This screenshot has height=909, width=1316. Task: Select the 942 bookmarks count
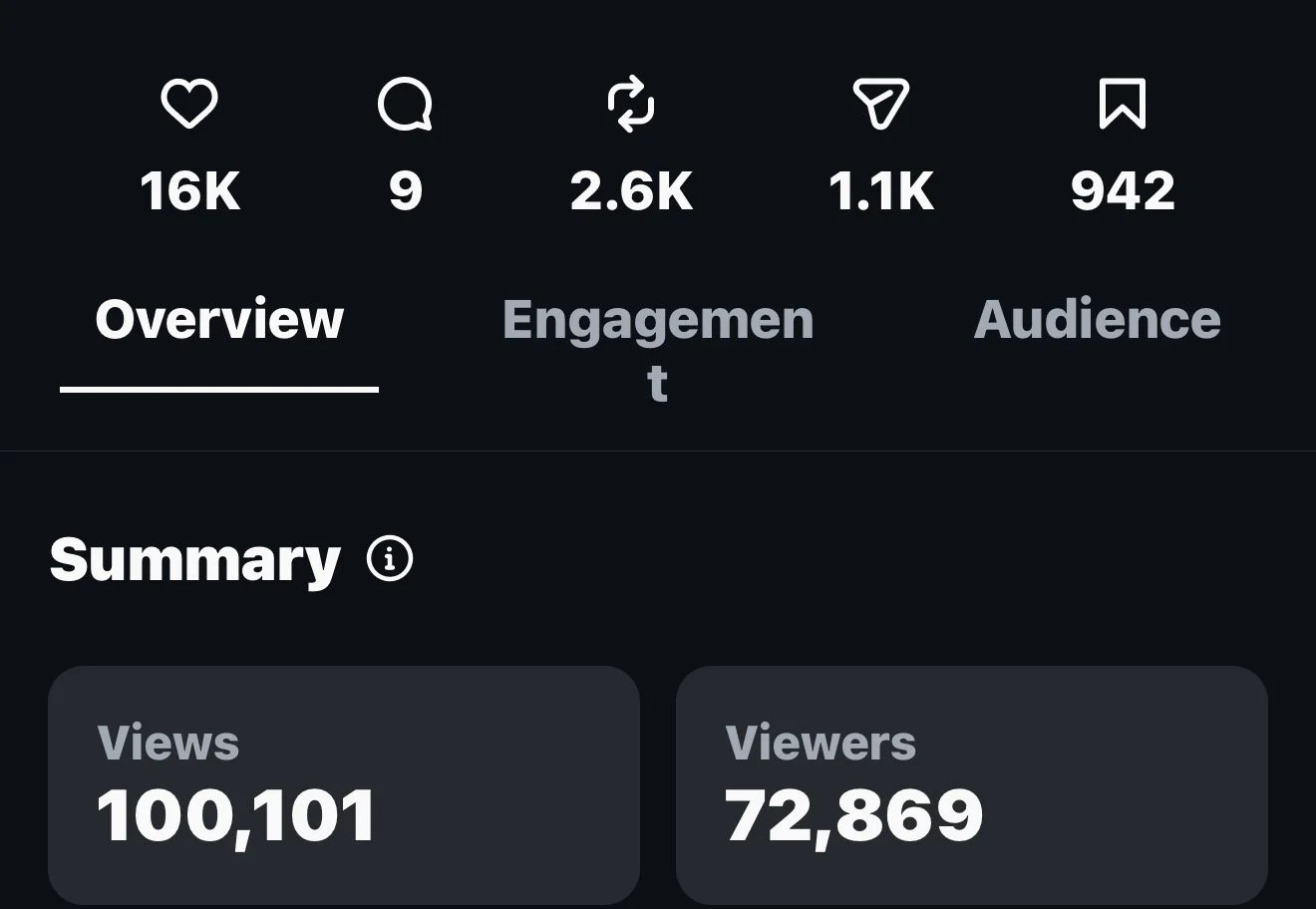tap(1123, 190)
